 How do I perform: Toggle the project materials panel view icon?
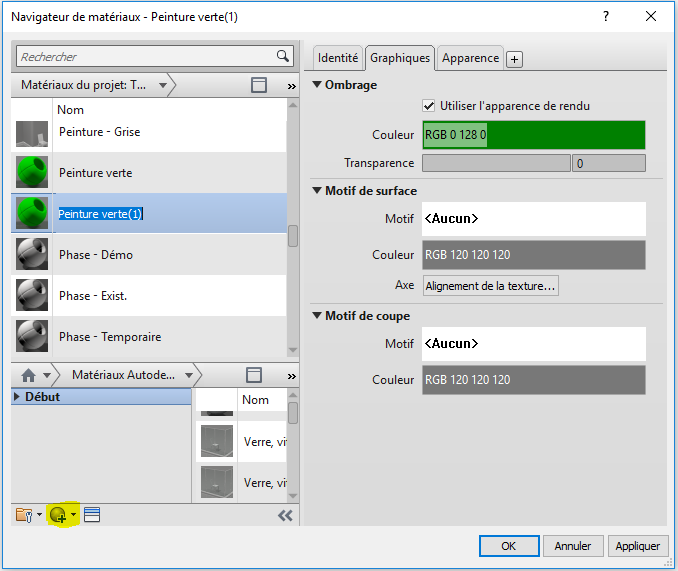[x=259, y=86]
